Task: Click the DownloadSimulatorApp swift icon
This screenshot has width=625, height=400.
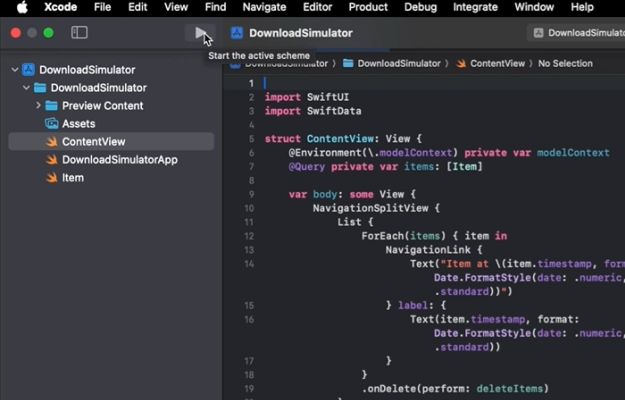Action: click(51, 160)
